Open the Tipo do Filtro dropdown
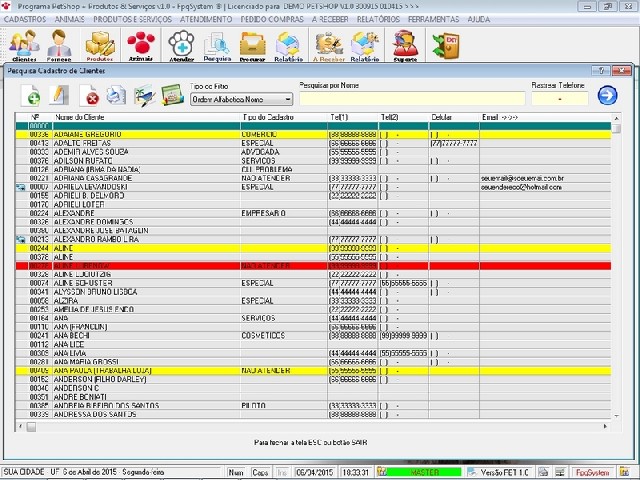The image size is (640, 480). point(242,99)
